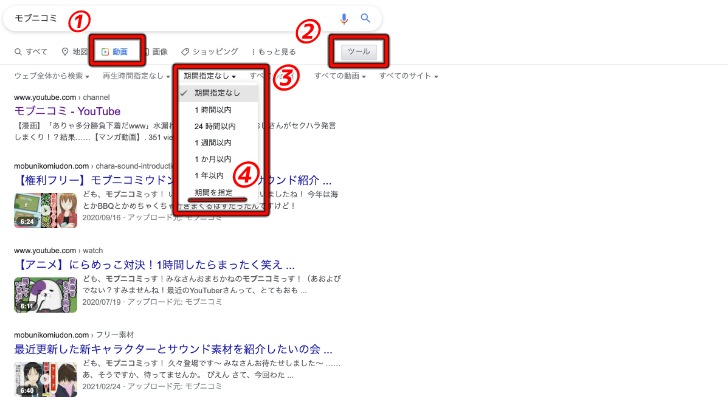The height and width of the screenshot is (410, 728).
Task: Click the ツール tools button
Action: coord(359,52)
